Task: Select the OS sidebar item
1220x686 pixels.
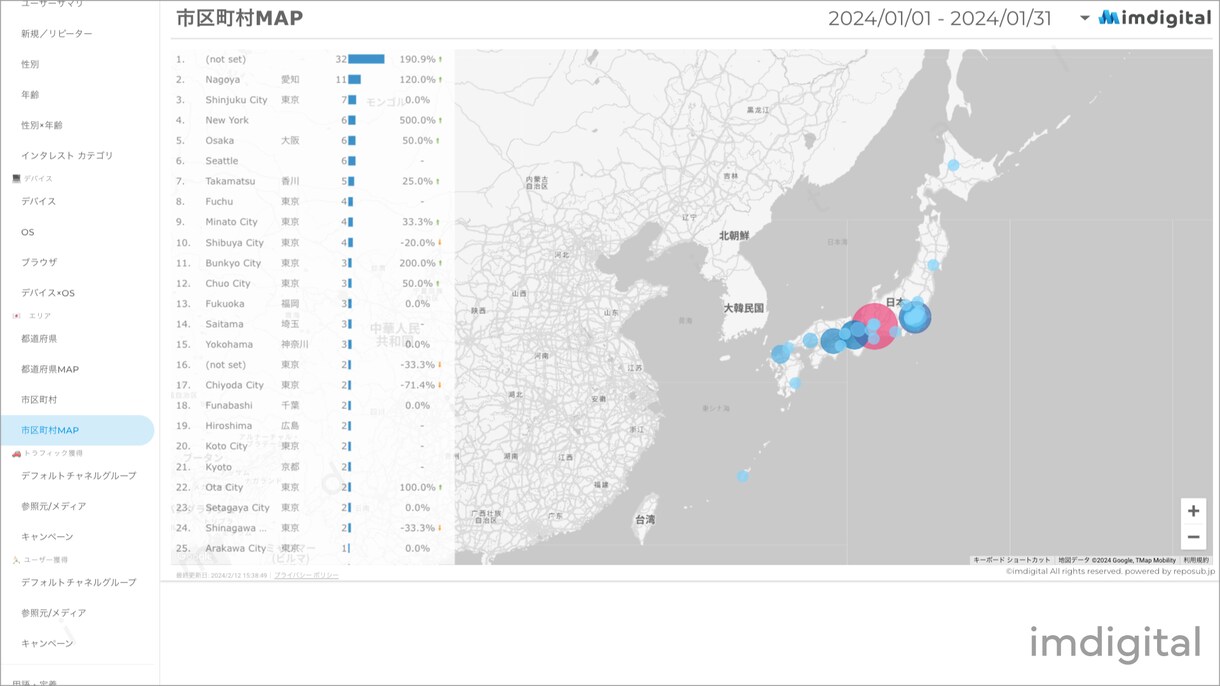Action: [x=28, y=232]
